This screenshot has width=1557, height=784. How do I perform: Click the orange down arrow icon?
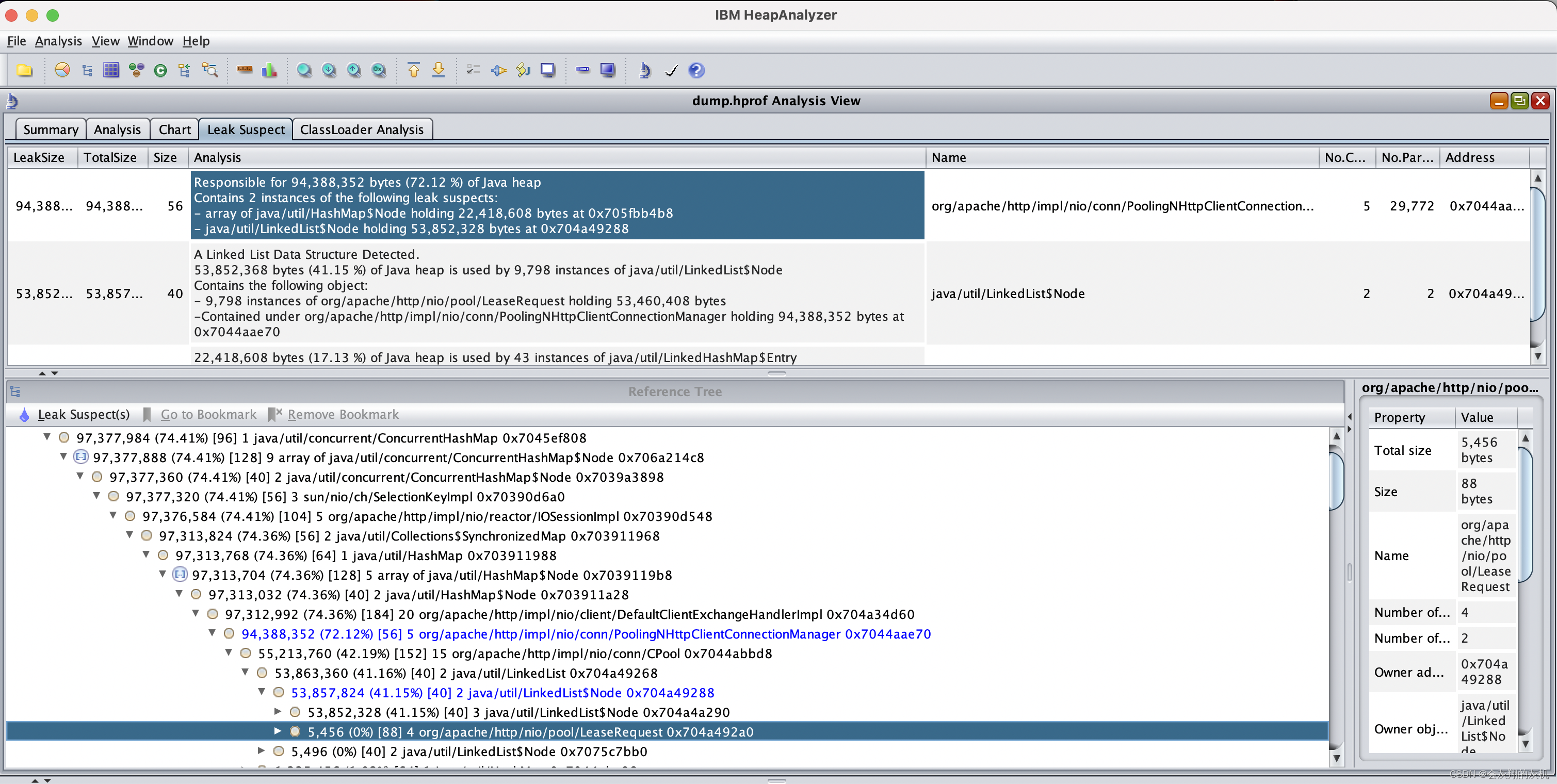tap(438, 70)
